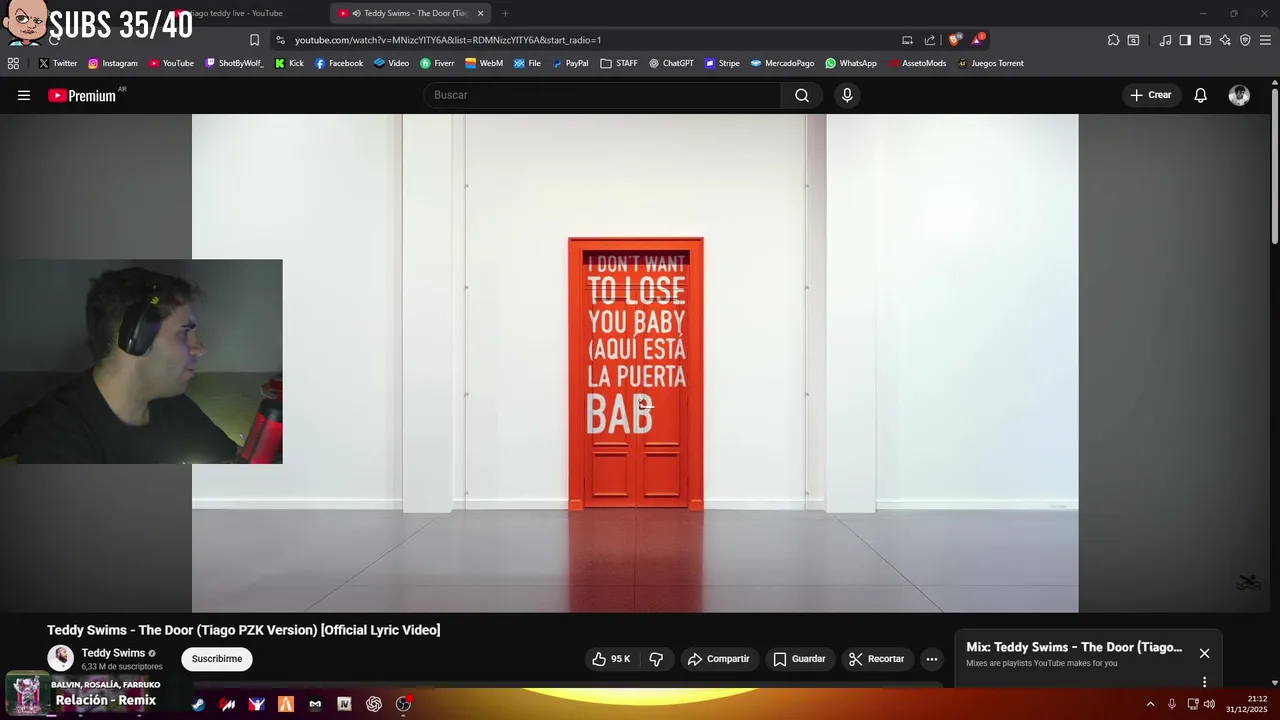Open Steam from the taskbar
1280x720 pixels.
(x=198, y=704)
